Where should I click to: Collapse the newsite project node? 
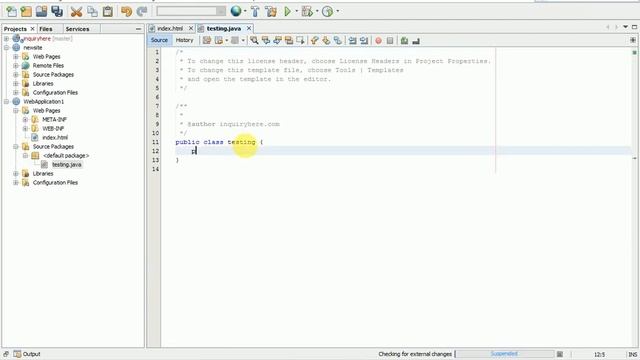(6, 48)
